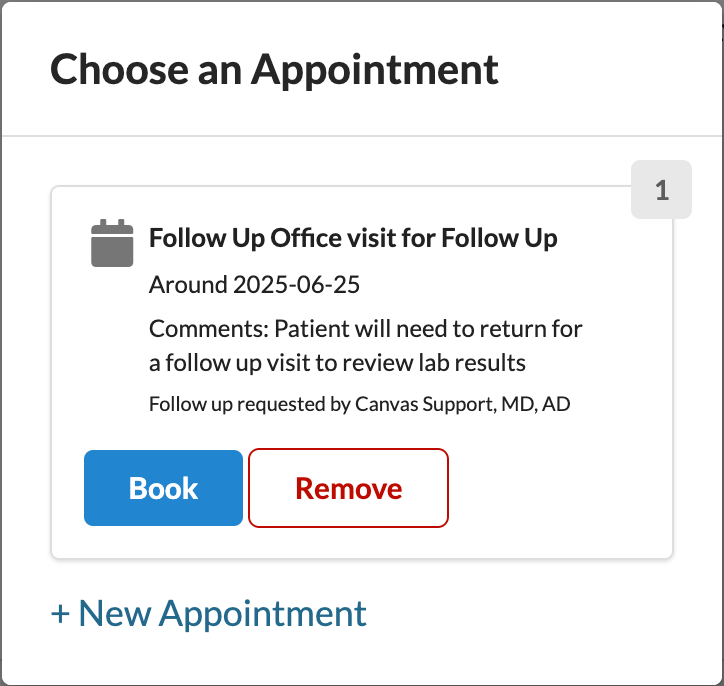724x686 pixels.
Task: Click the Follow up requested by line
Action: (x=359, y=405)
